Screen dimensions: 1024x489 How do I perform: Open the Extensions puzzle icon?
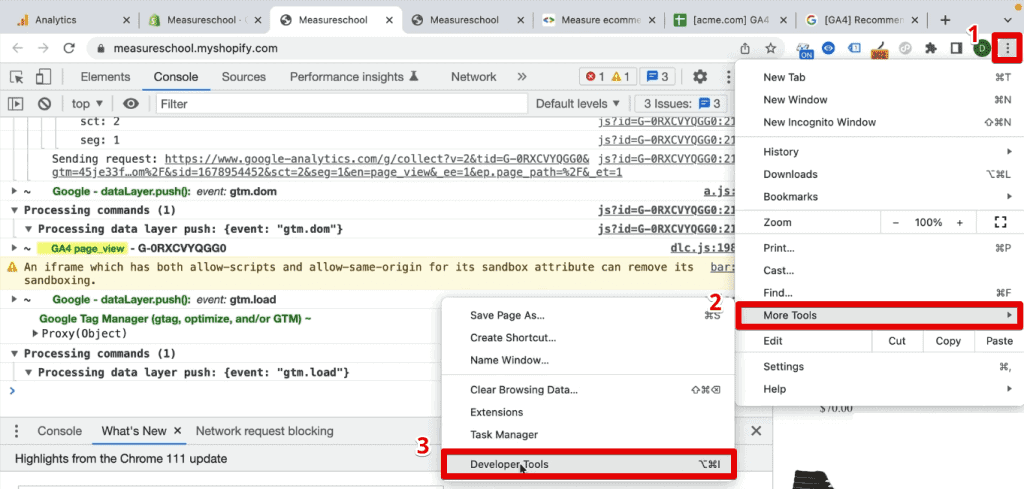coord(931,48)
